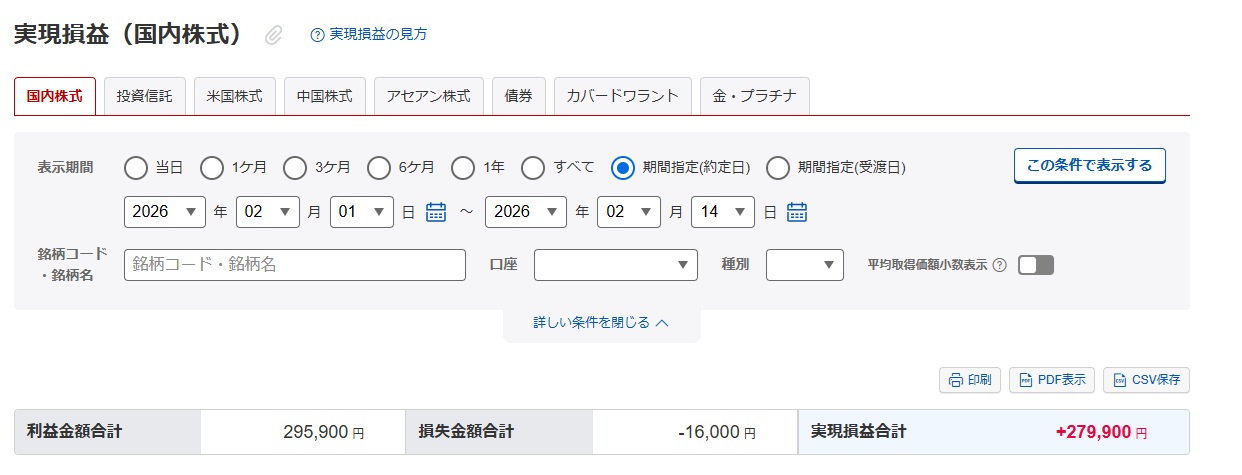Image resolution: width=1242 pixels, height=475 pixels.
Task: Select the 期間指定(受渡日) radio button
Action: (x=778, y=168)
